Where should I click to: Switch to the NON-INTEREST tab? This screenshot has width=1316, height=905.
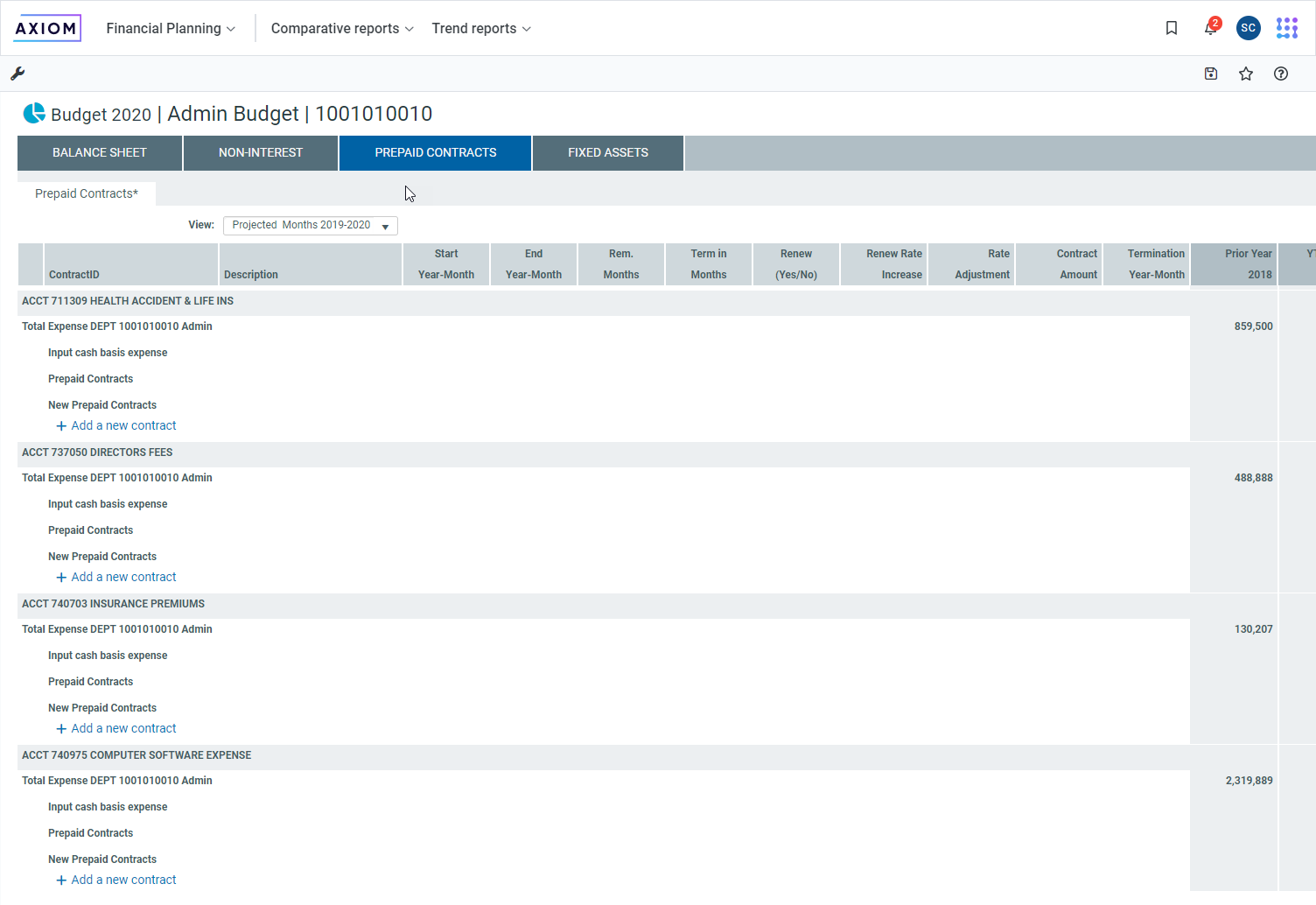261,153
